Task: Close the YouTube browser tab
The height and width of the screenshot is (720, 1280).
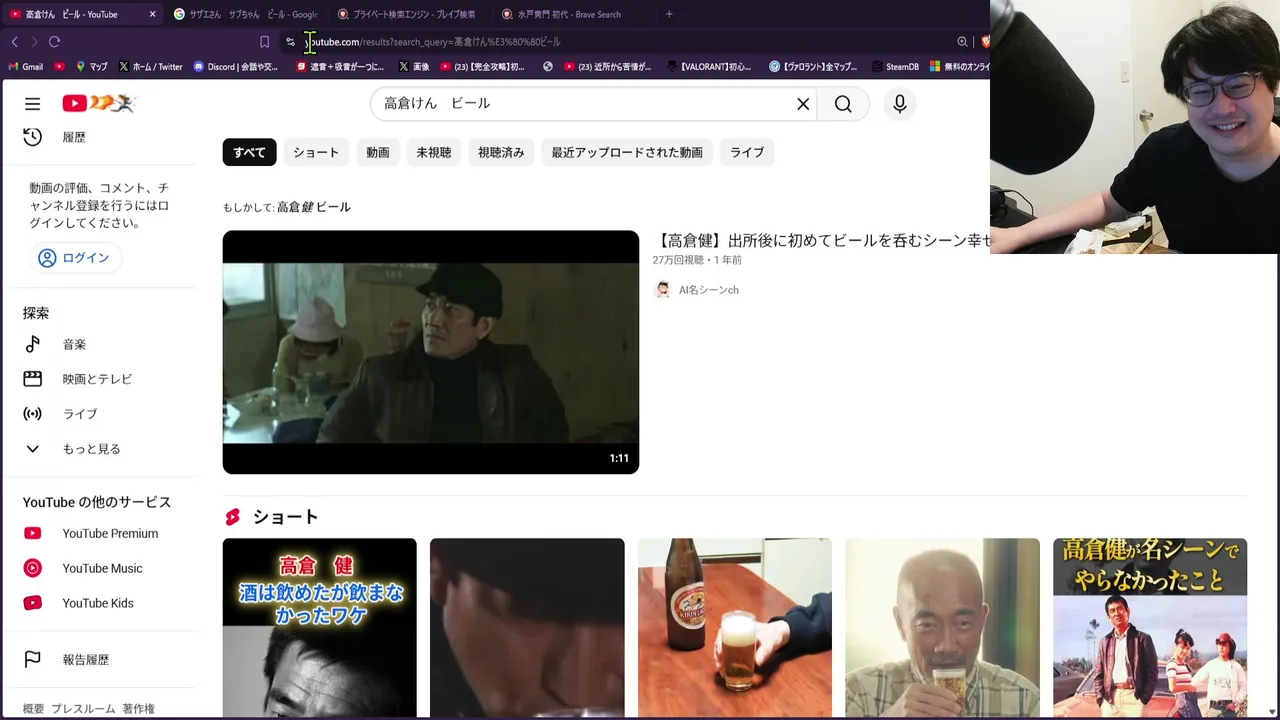Action: click(x=152, y=14)
